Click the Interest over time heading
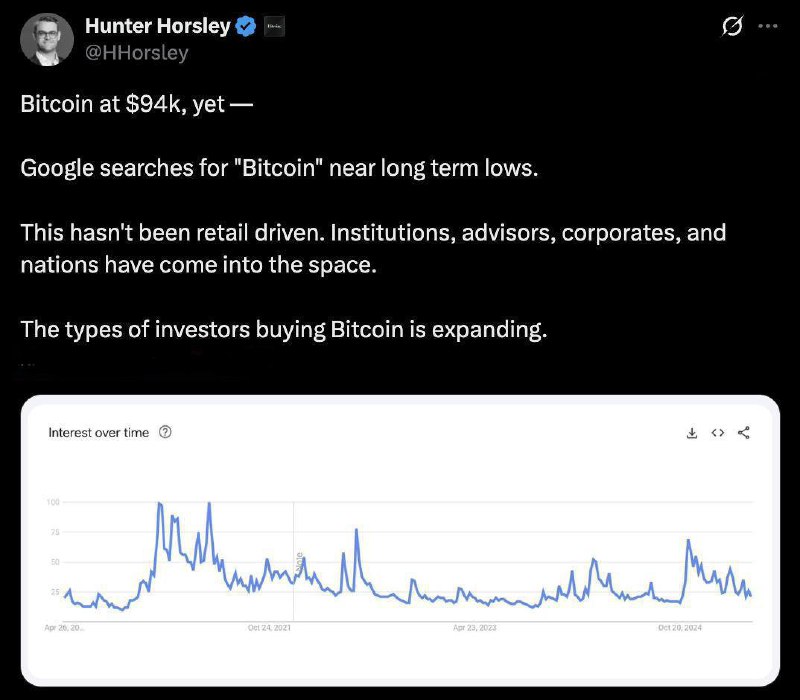 pos(98,433)
